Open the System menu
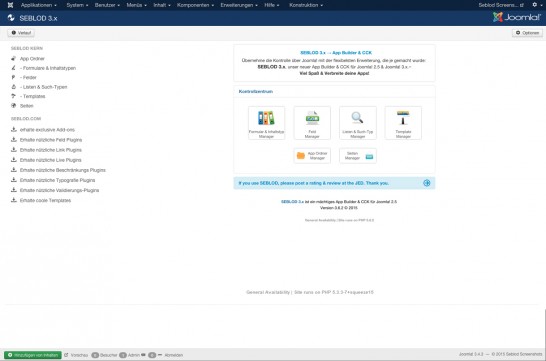The height and width of the screenshot is (361, 546). tap(77, 5)
